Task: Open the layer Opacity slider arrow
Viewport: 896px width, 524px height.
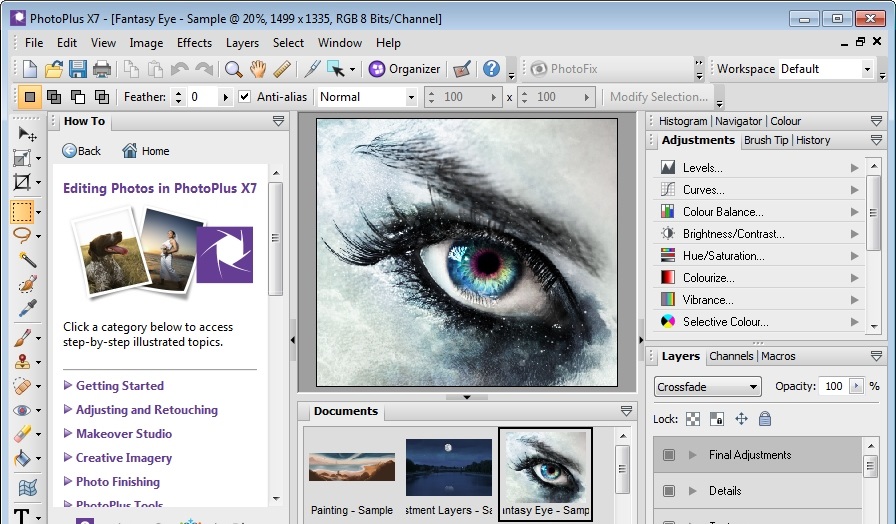Action: pos(858,387)
